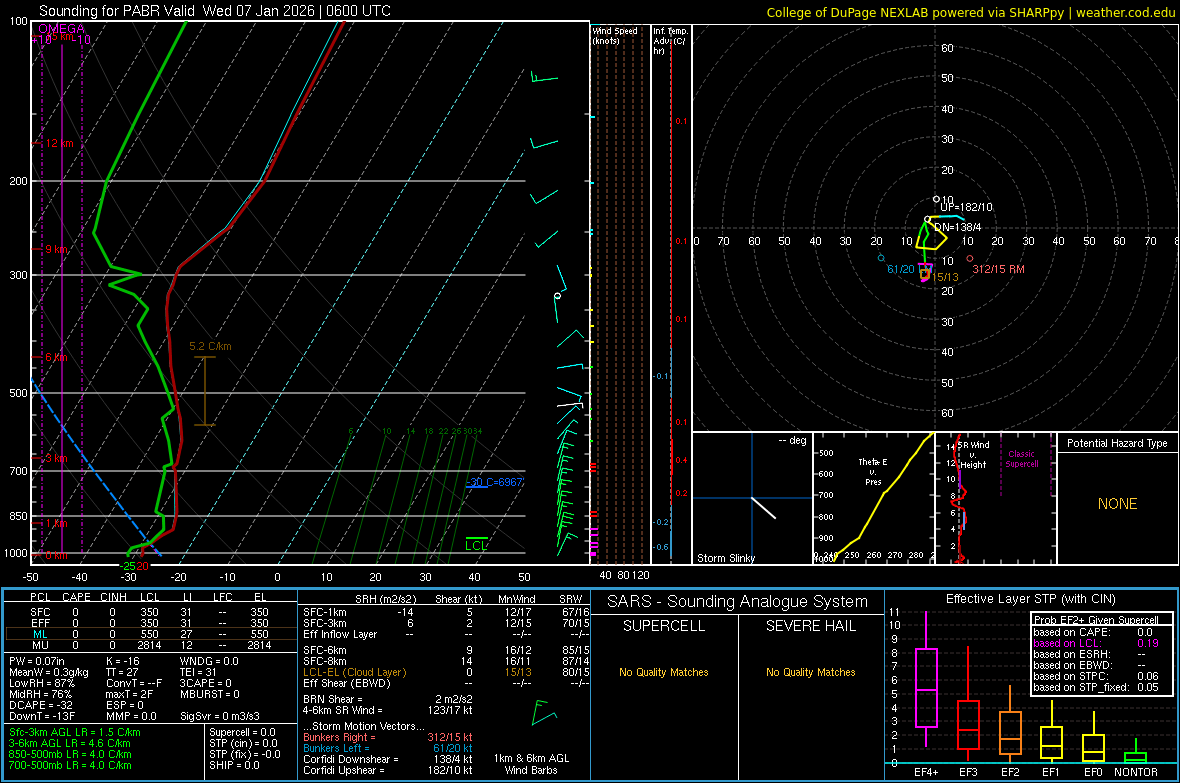Image resolution: width=1180 pixels, height=783 pixels.
Task: Select the magenta OMEGA label
Action: (62, 29)
